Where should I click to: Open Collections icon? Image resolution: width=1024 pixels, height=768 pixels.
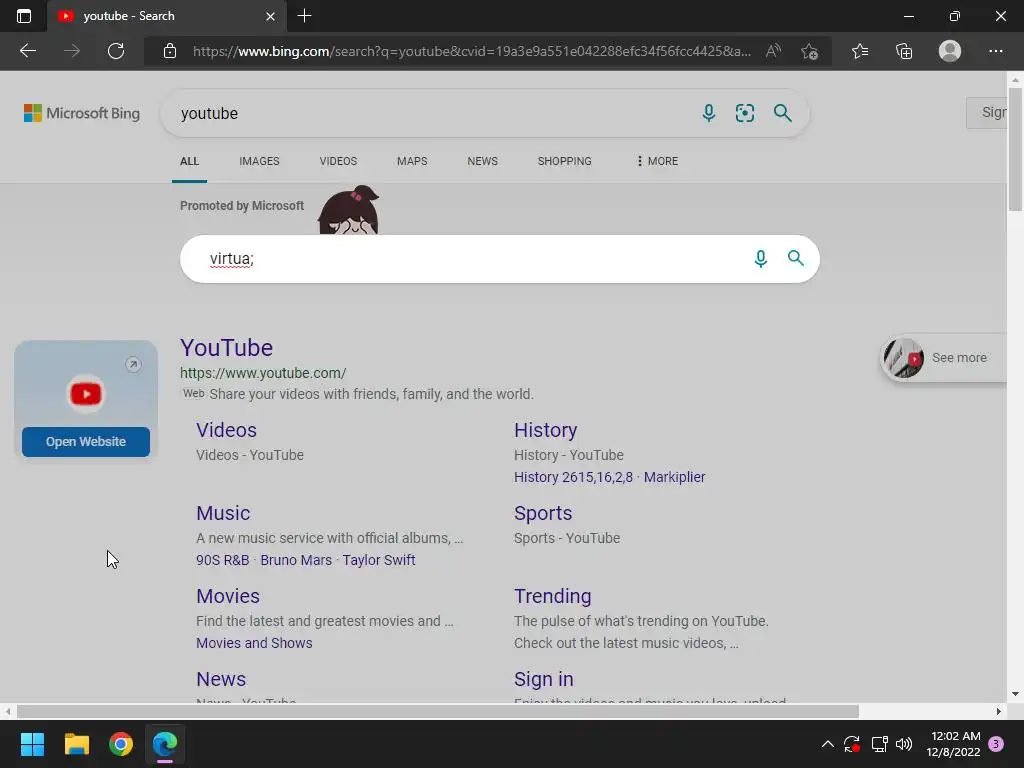point(904,51)
